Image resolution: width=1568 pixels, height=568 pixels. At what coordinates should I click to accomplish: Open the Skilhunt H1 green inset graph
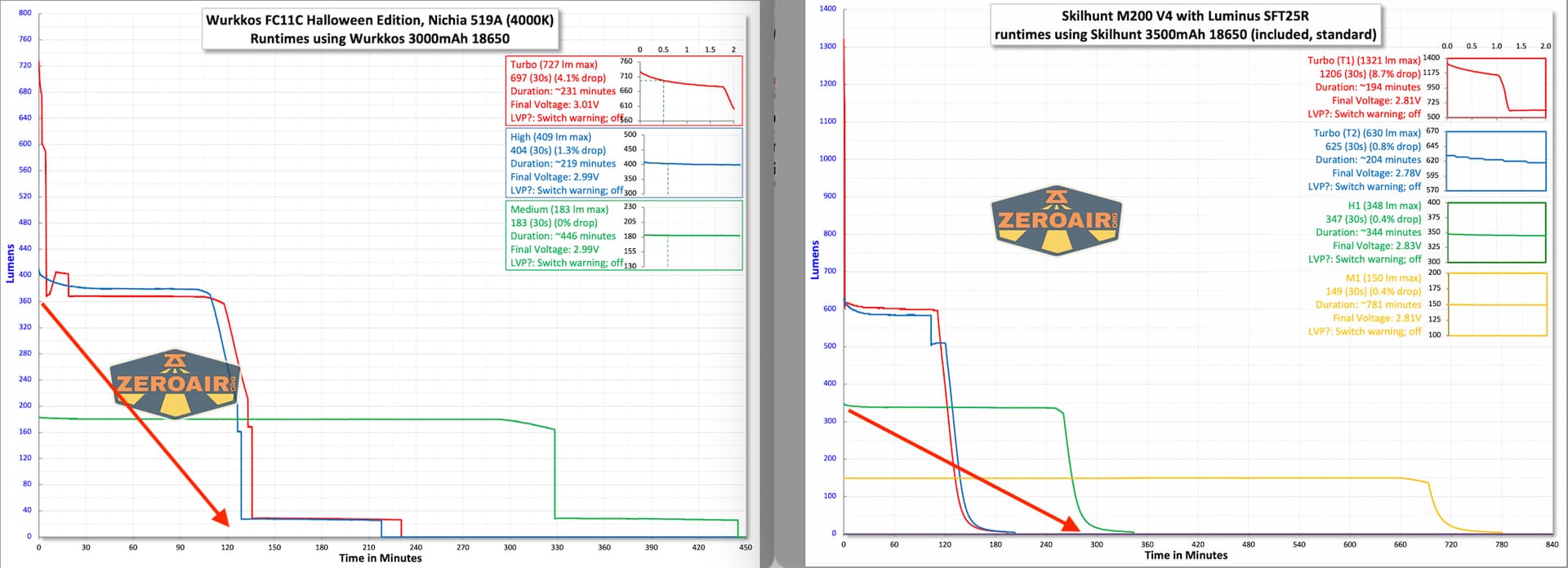[x=1496, y=233]
